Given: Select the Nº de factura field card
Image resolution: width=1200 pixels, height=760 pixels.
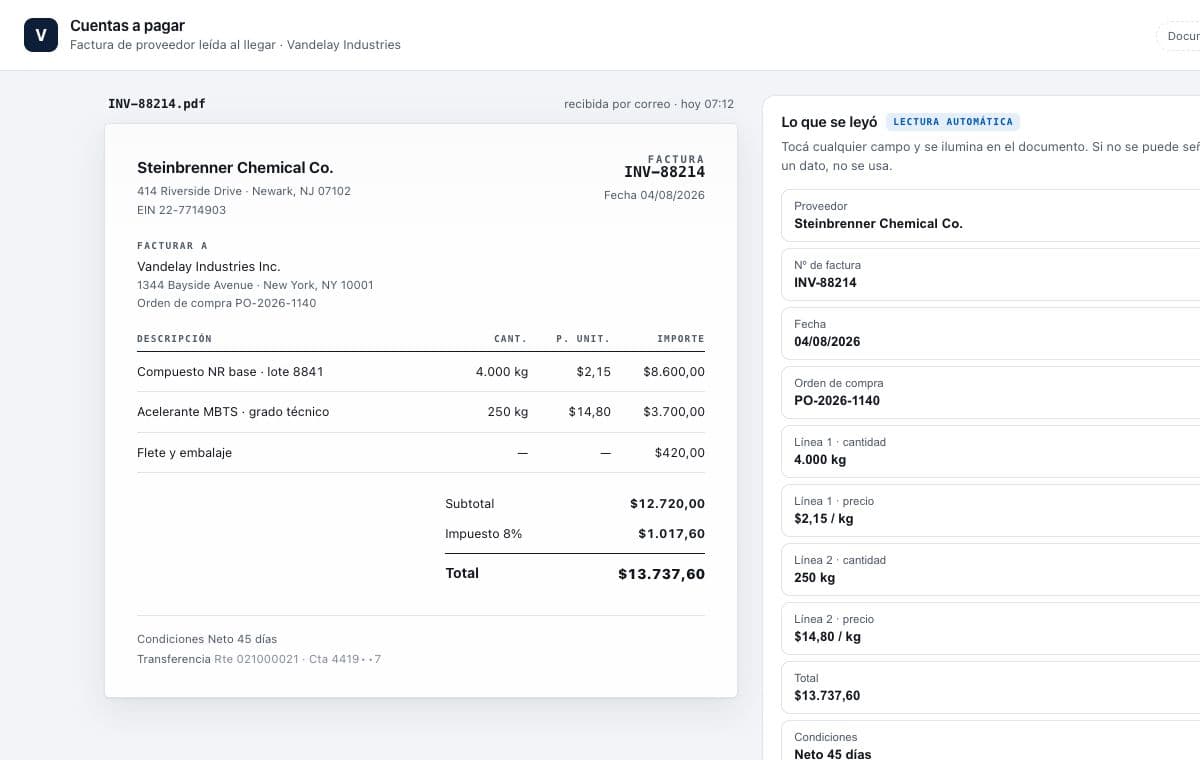Looking at the screenshot, I should point(990,274).
